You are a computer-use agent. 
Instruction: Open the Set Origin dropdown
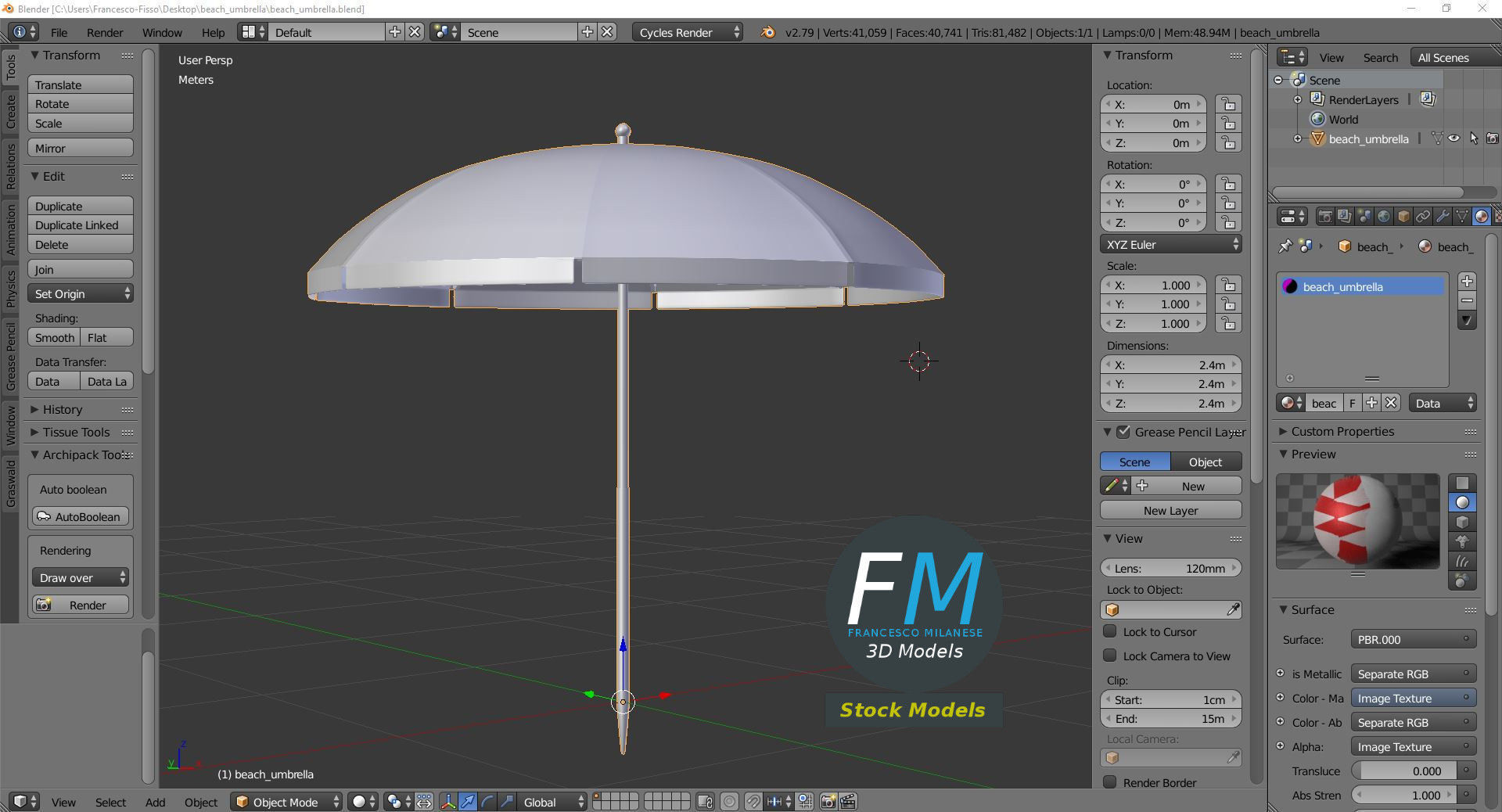81,293
